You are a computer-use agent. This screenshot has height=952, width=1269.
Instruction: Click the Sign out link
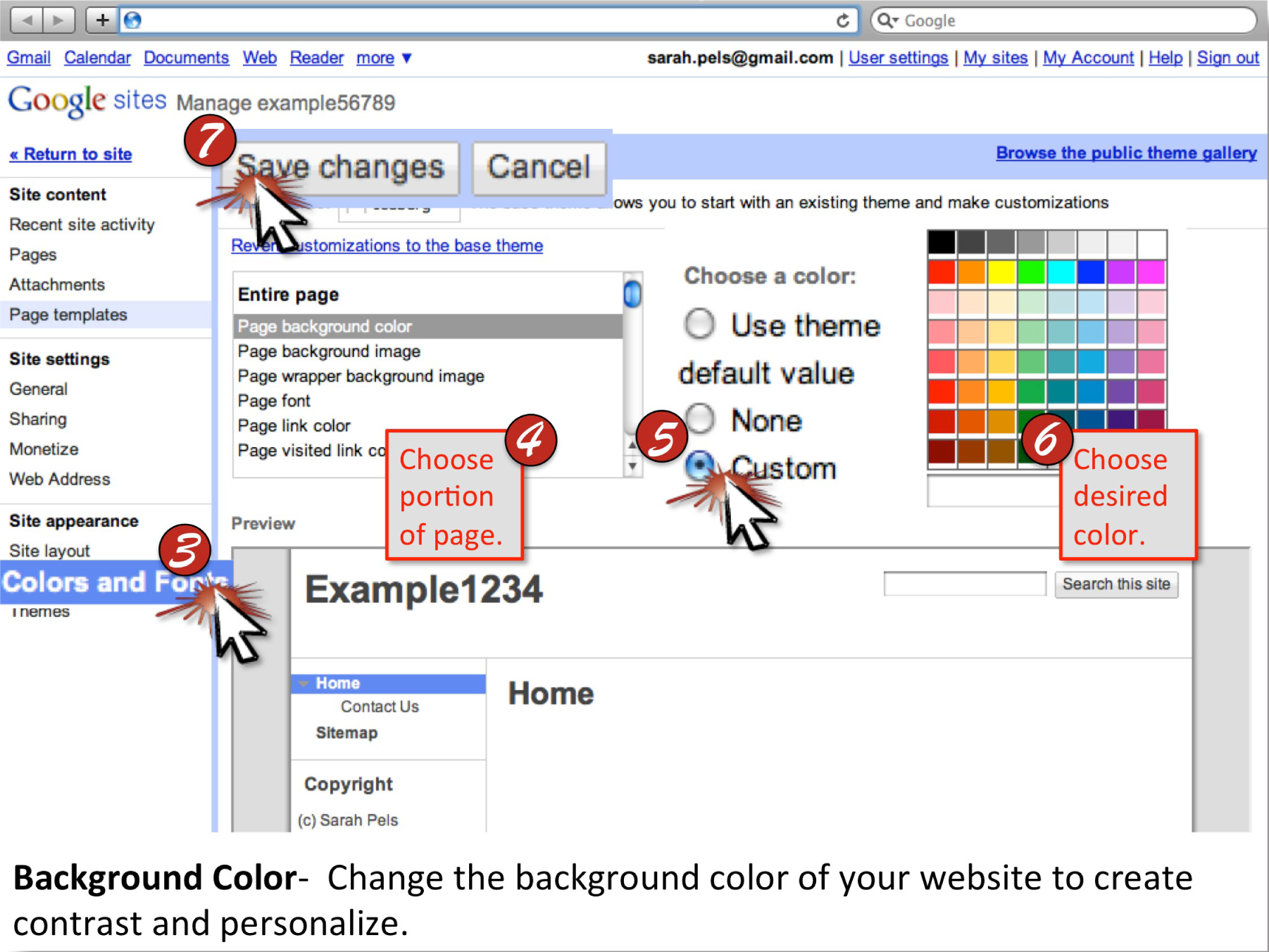pyautogui.click(x=1227, y=58)
